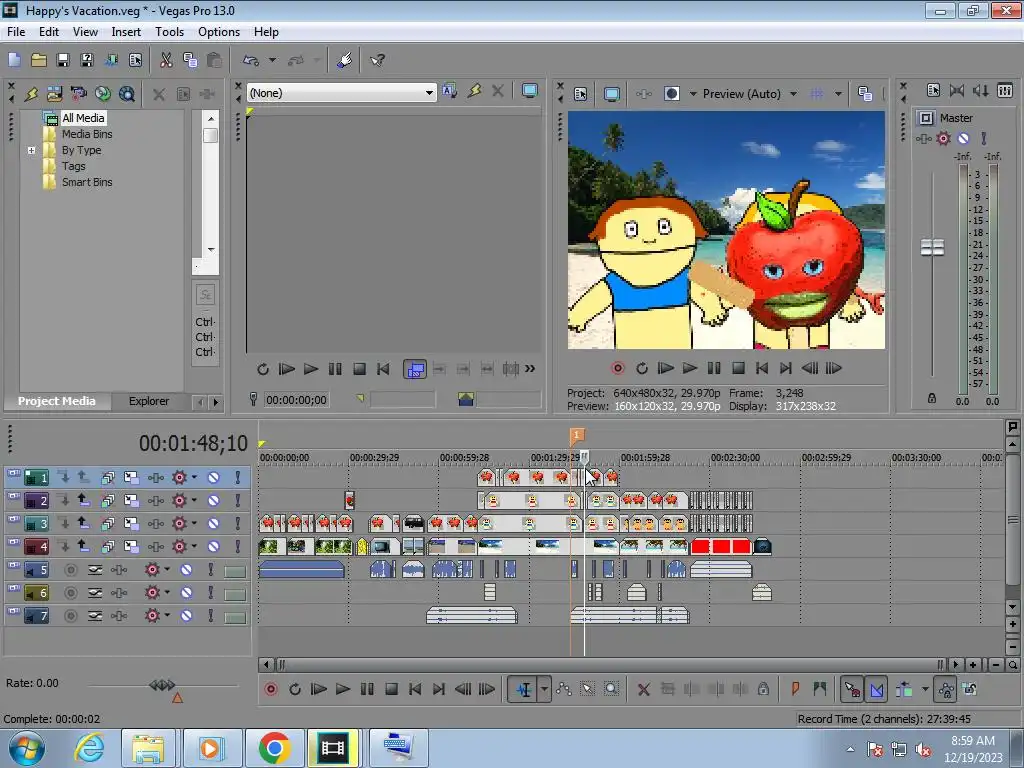This screenshot has width=1024, height=768.
Task: Select the Normal Edit tool in timeline toolbar
Action: coord(523,689)
